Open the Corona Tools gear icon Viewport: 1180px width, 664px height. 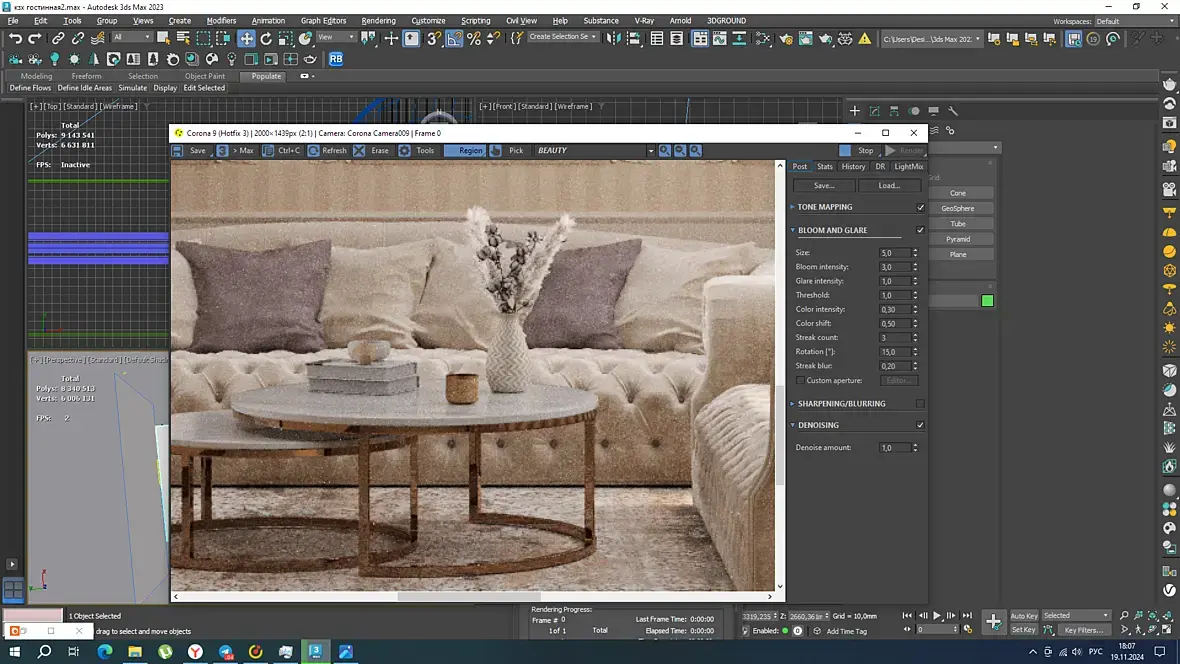pyautogui.click(x=405, y=151)
